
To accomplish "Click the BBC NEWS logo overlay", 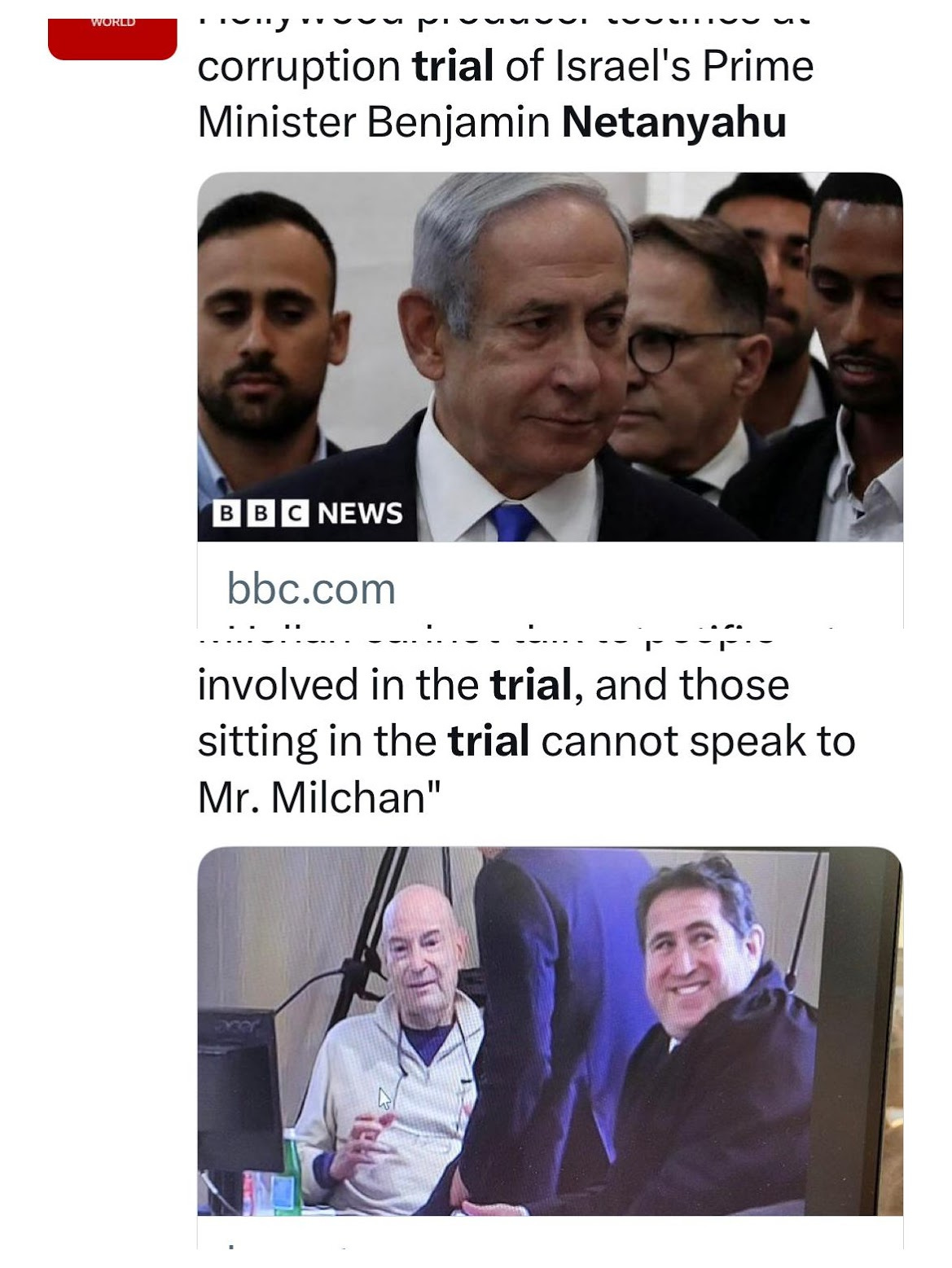I will click(x=308, y=513).
